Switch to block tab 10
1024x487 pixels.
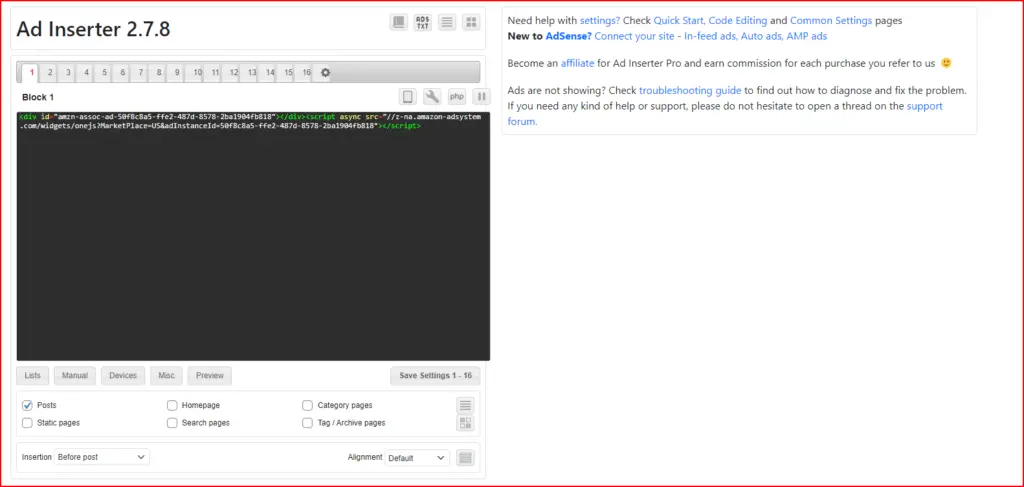197,73
